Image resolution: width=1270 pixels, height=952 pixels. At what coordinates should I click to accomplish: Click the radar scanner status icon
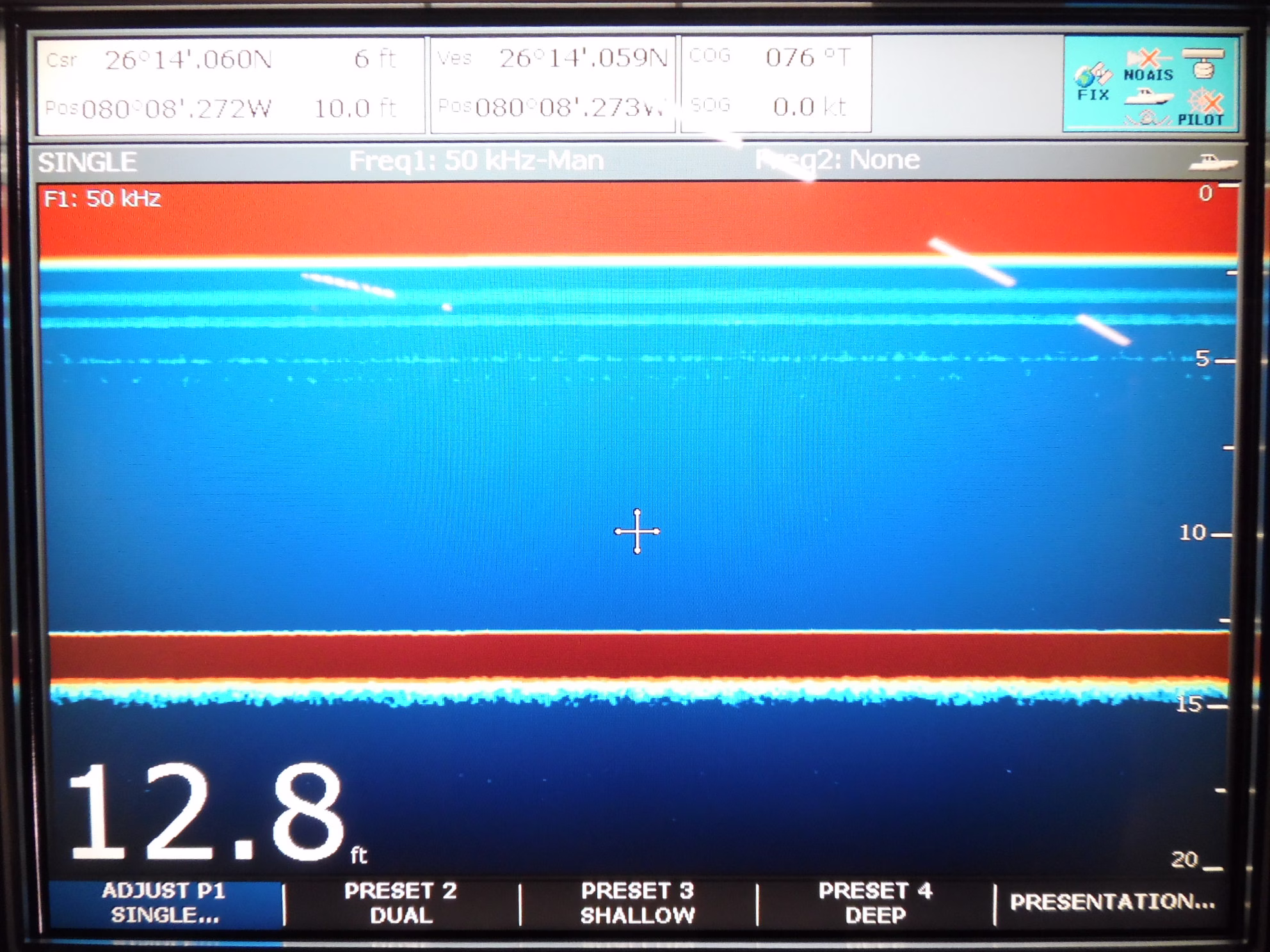click(1202, 63)
